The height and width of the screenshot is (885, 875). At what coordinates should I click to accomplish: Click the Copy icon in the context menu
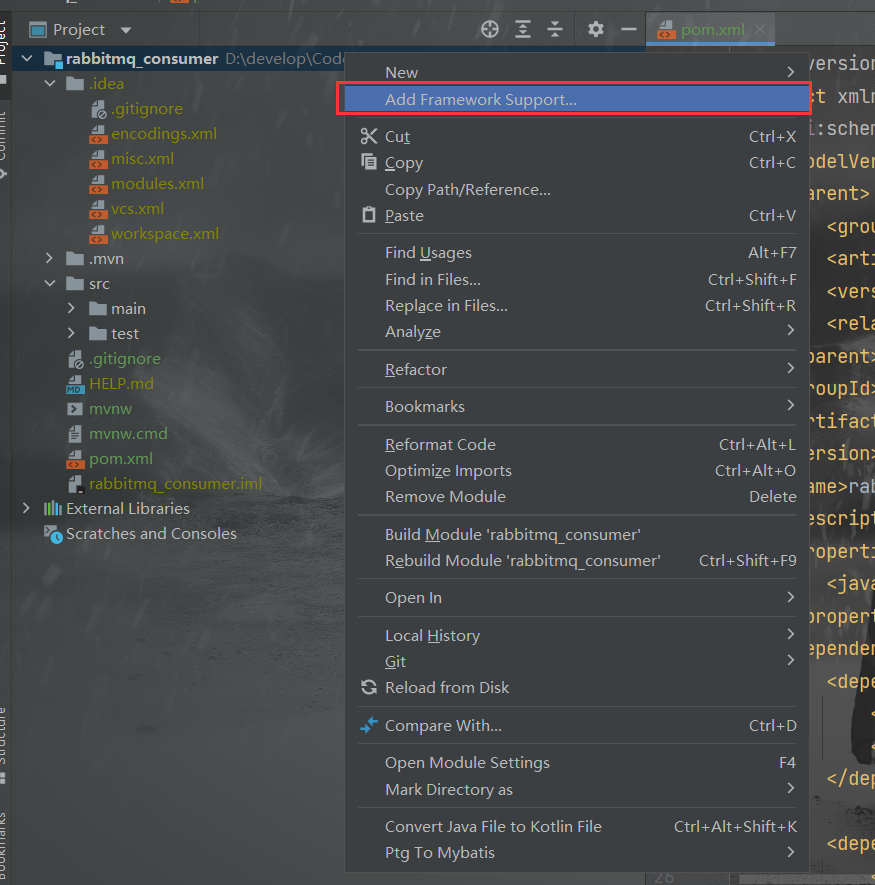[x=368, y=162]
